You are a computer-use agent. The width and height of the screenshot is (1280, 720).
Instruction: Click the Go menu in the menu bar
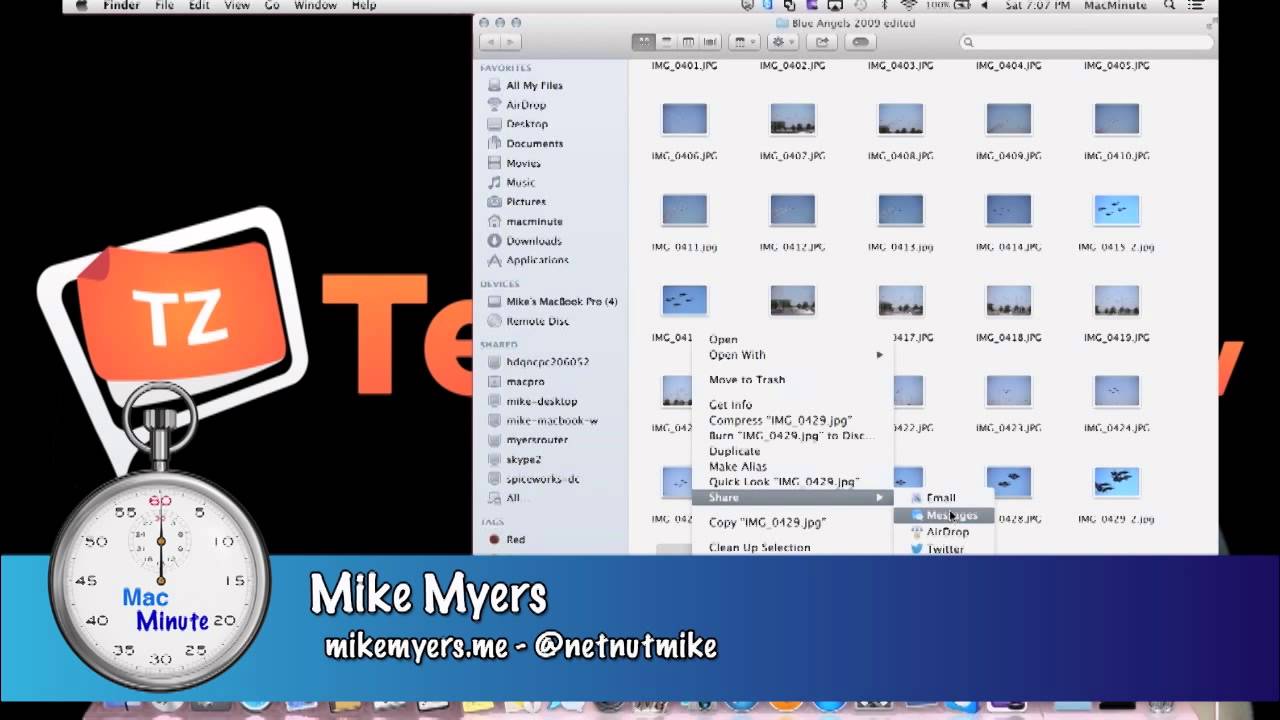click(270, 5)
